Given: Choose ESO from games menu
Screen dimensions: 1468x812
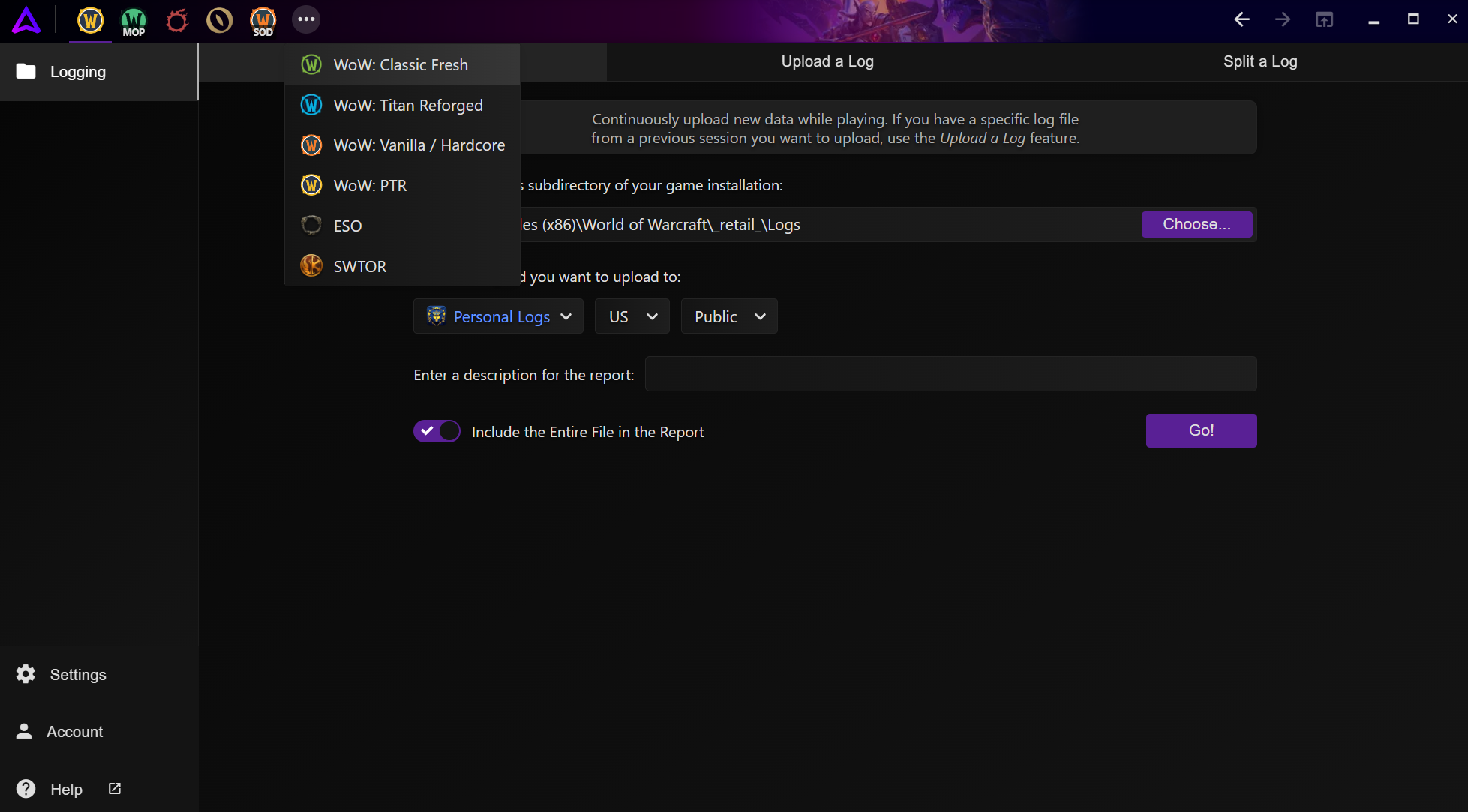Looking at the screenshot, I should 402,226.
